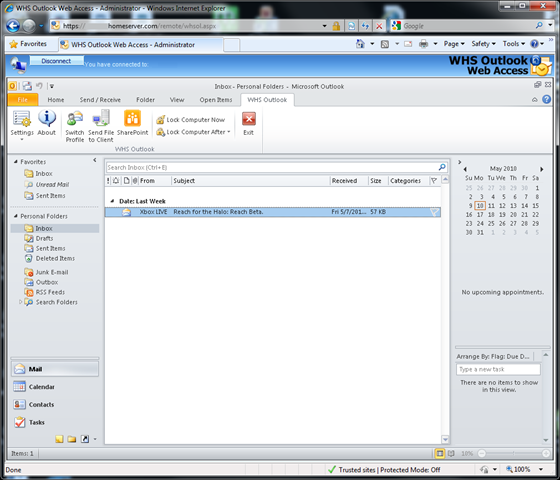Expand Search Folders node
The width and height of the screenshot is (560, 480).
[20, 302]
